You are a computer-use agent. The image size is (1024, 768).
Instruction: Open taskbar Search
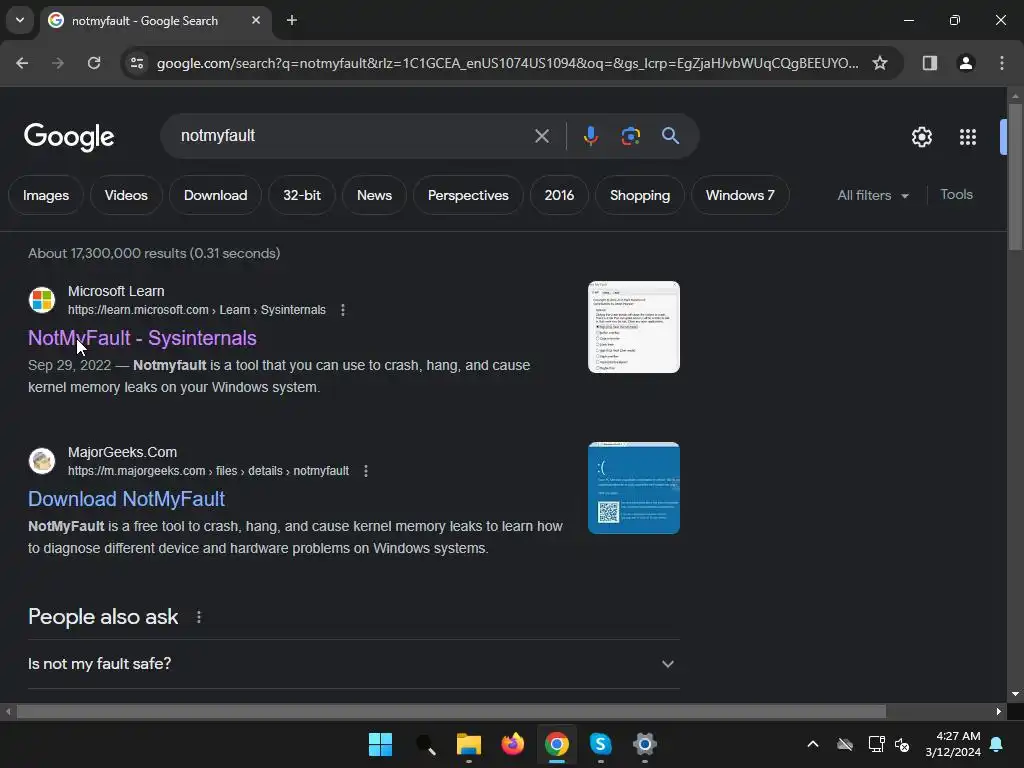tap(424, 744)
